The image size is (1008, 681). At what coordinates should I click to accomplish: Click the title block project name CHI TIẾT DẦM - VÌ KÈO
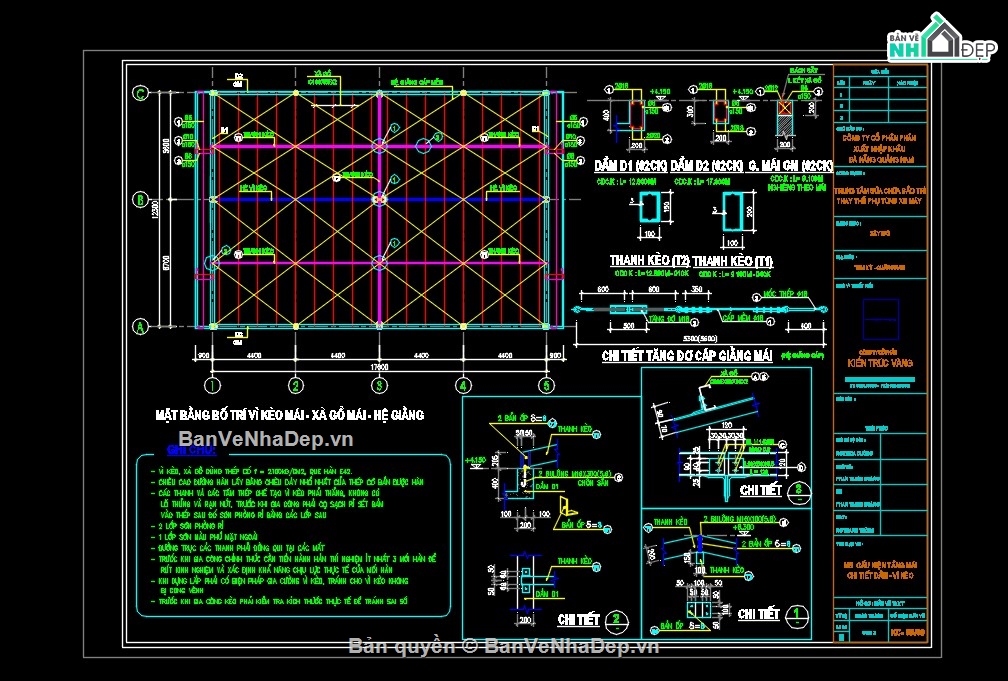pos(880,576)
